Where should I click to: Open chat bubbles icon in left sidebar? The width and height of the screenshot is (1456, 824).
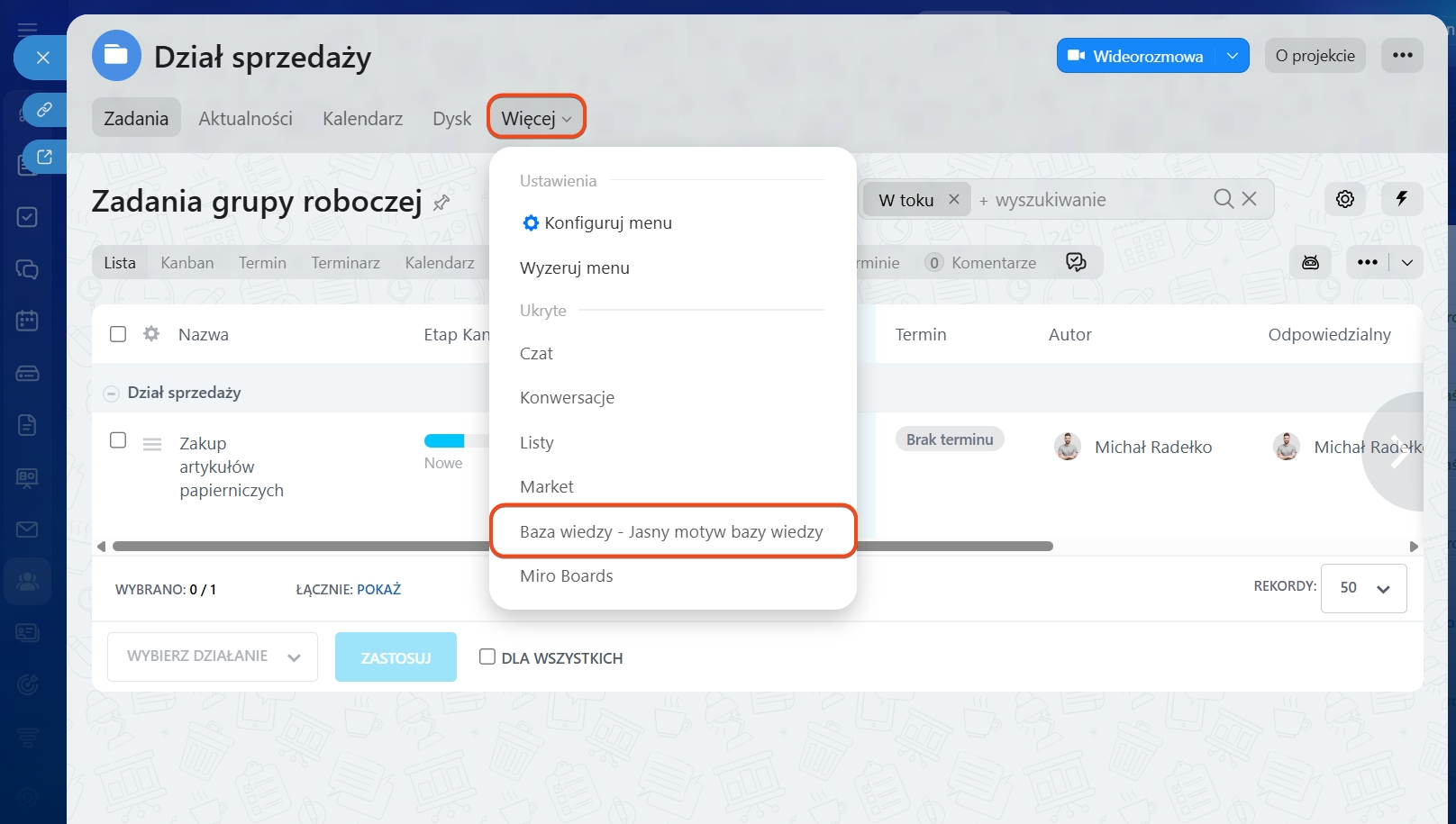(27, 269)
